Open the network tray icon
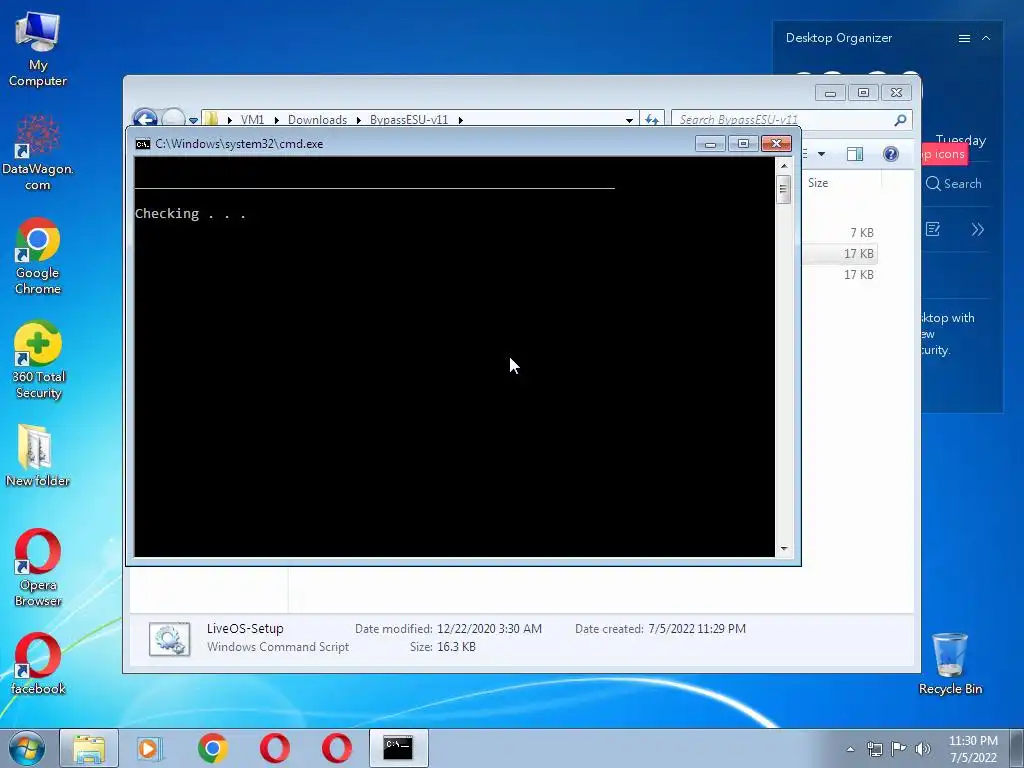The image size is (1024, 768). point(874,749)
